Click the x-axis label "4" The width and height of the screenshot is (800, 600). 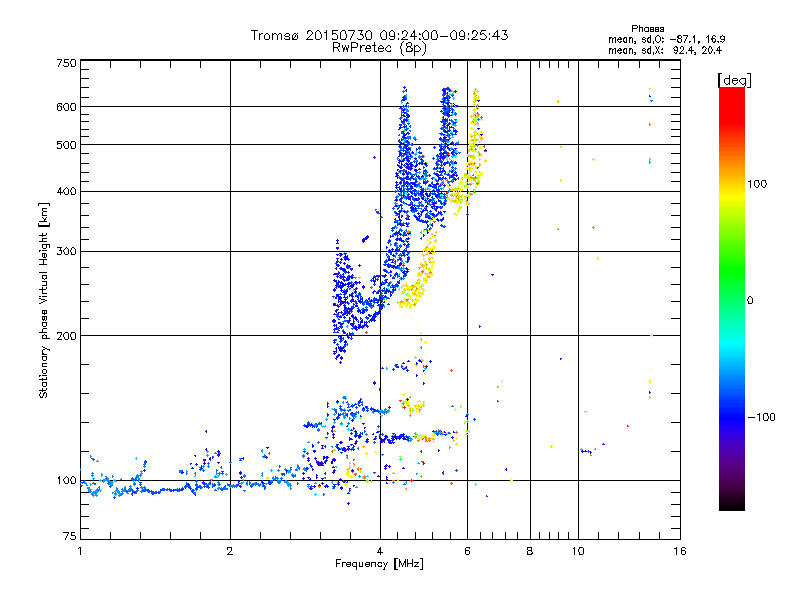click(x=380, y=551)
